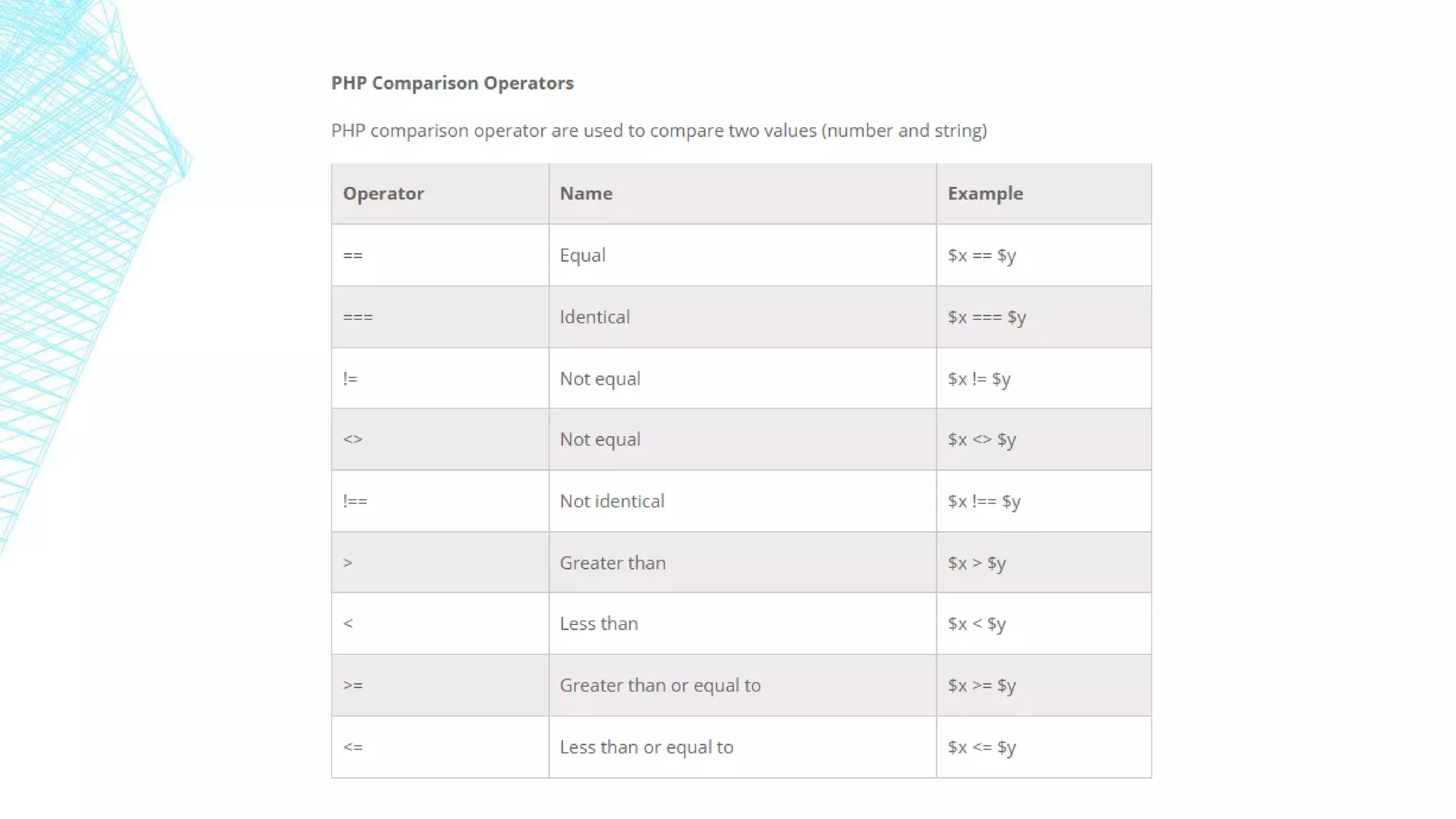Screen dimensions: 1456x819
Task: Click the Identical name cell
Action: 742,317
